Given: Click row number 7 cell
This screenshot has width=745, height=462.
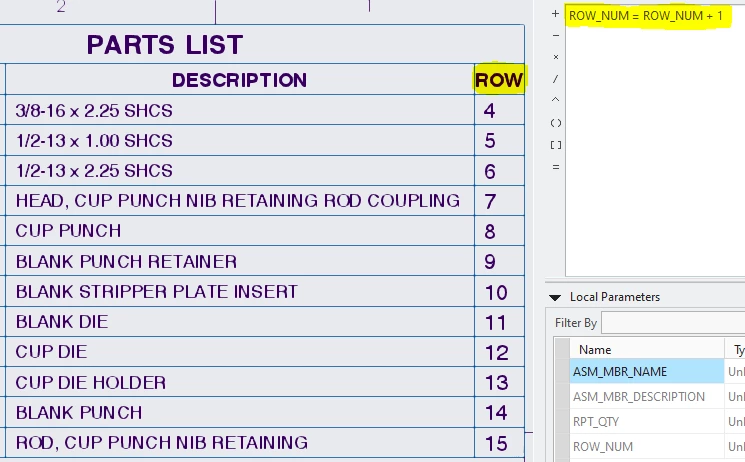Looking at the screenshot, I should (499, 201).
